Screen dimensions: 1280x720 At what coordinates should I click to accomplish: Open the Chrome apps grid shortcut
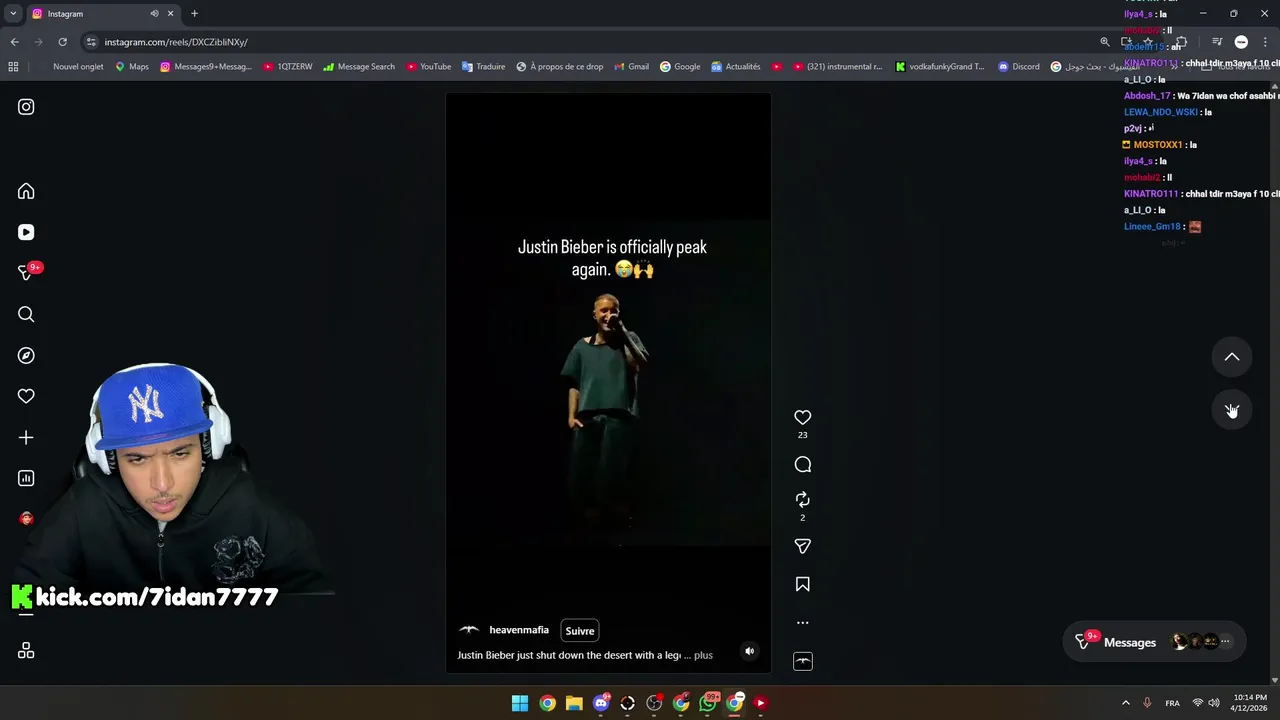13,67
